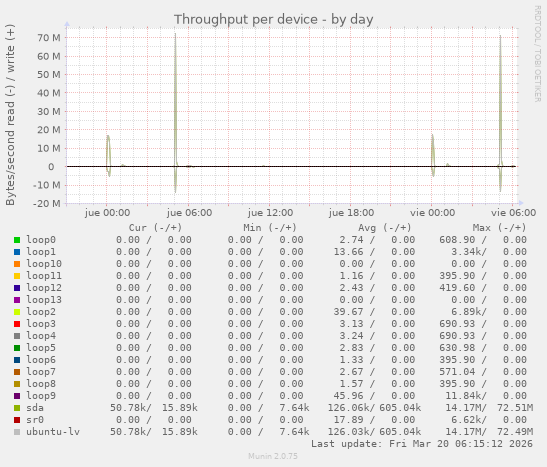This screenshot has width=547, height=467.
Task: Click the Cur (-/+) column header
Action: [155, 228]
